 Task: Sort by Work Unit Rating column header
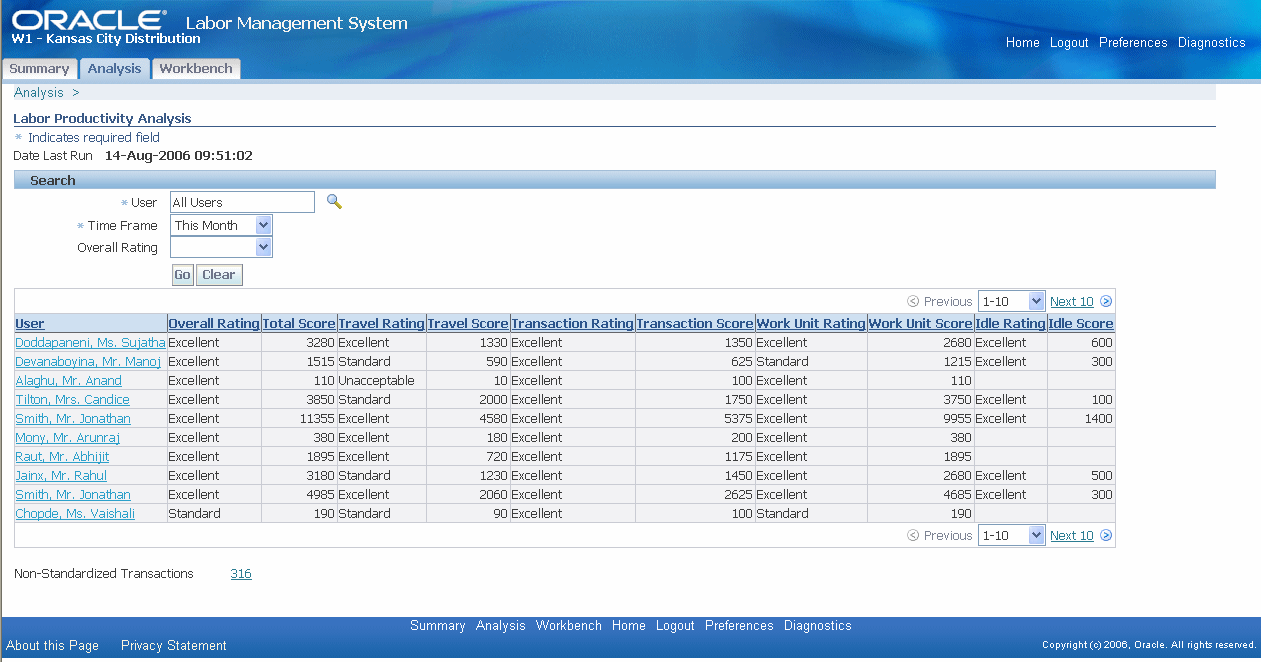tap(811, 323)
